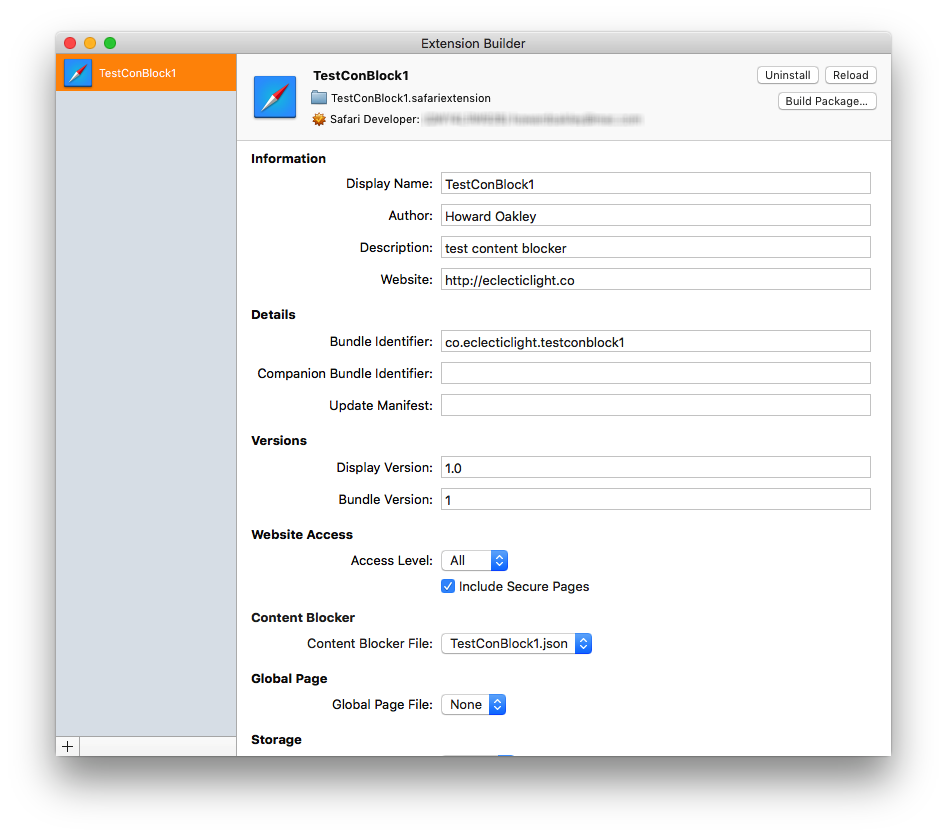Expand the Global Page File dropdown

pos(473,705)
